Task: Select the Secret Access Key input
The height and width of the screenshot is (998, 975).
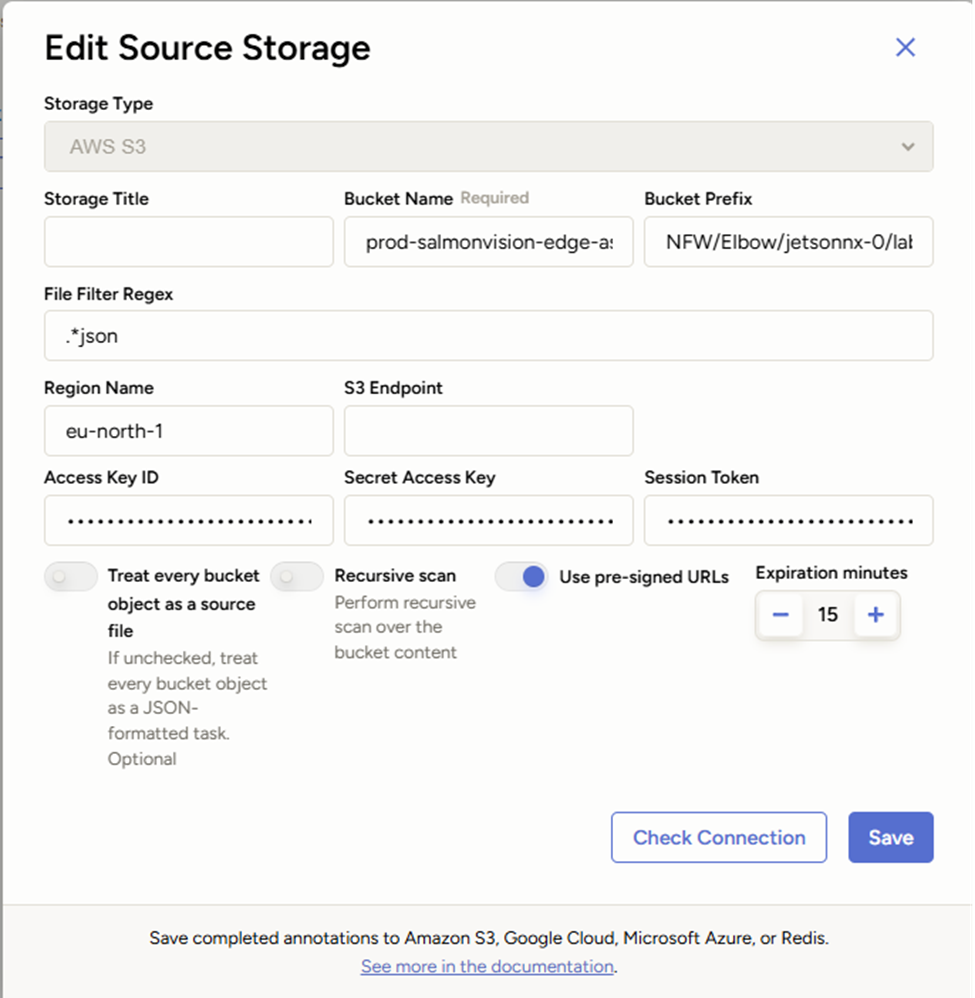Action: (488, 520)
